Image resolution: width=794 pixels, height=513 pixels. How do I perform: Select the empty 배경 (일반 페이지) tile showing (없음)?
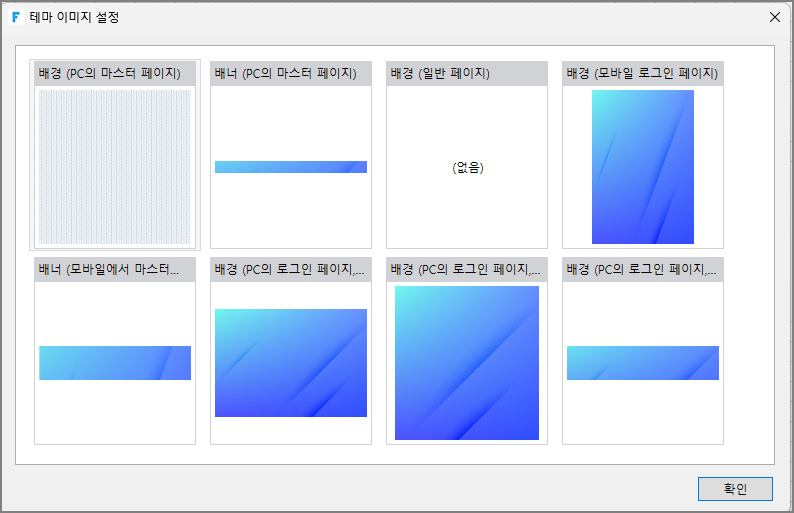click(x=467, y=167)
